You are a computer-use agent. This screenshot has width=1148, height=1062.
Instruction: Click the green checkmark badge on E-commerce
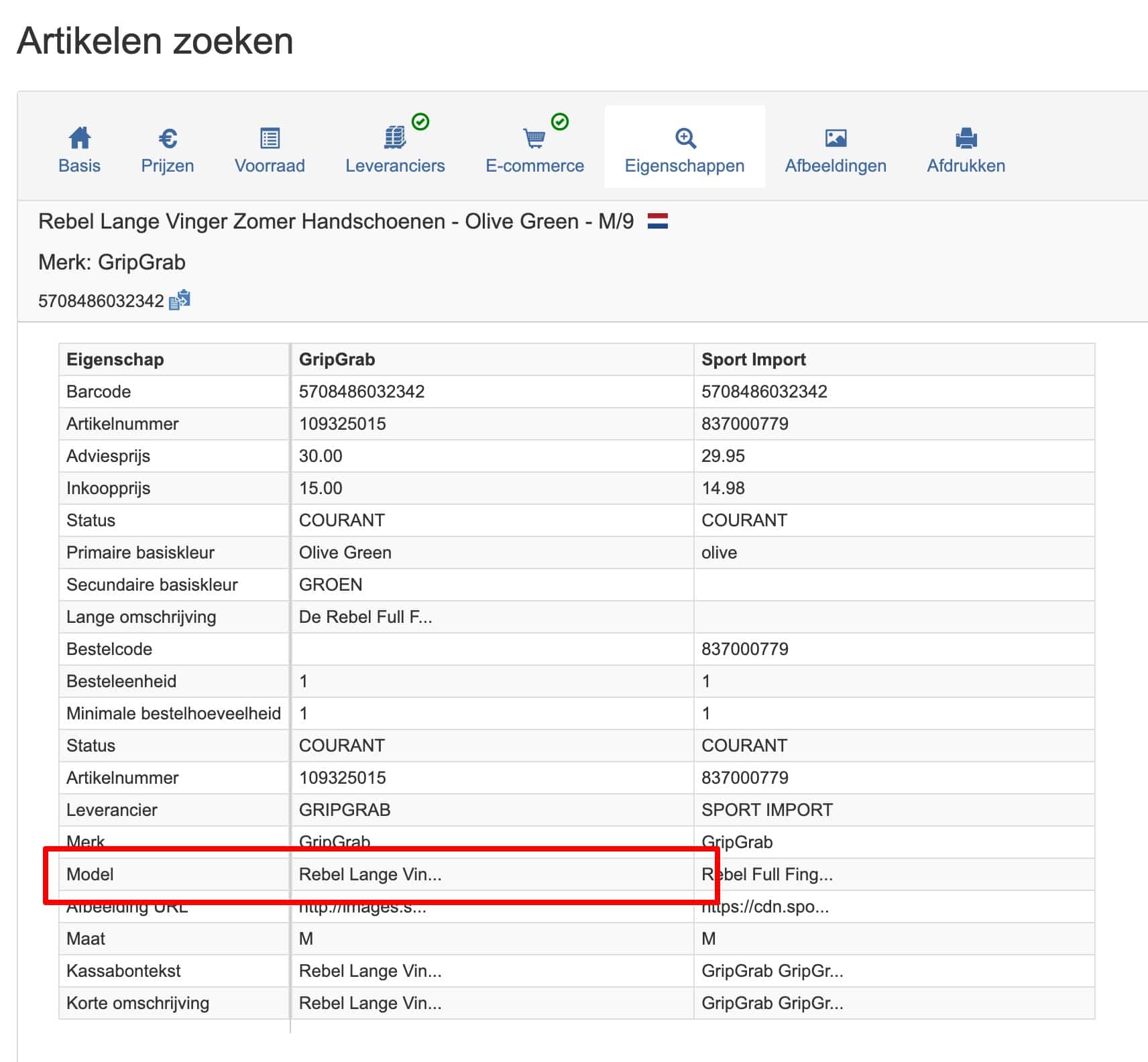[x=560, y=121]
